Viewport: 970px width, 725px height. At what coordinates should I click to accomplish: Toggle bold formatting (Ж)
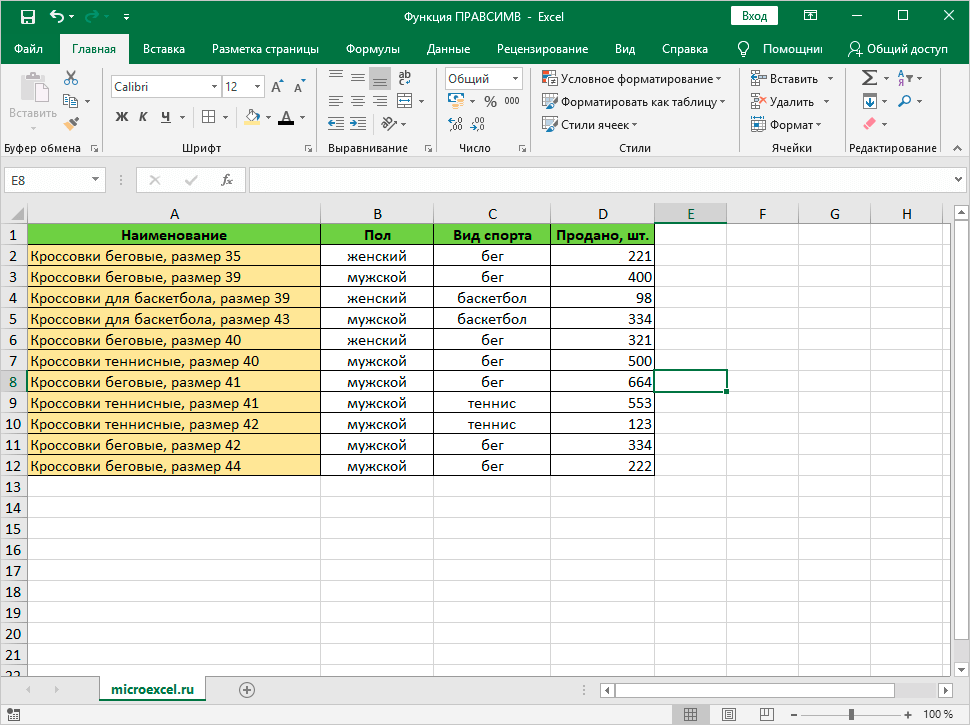tap(122, 117)
